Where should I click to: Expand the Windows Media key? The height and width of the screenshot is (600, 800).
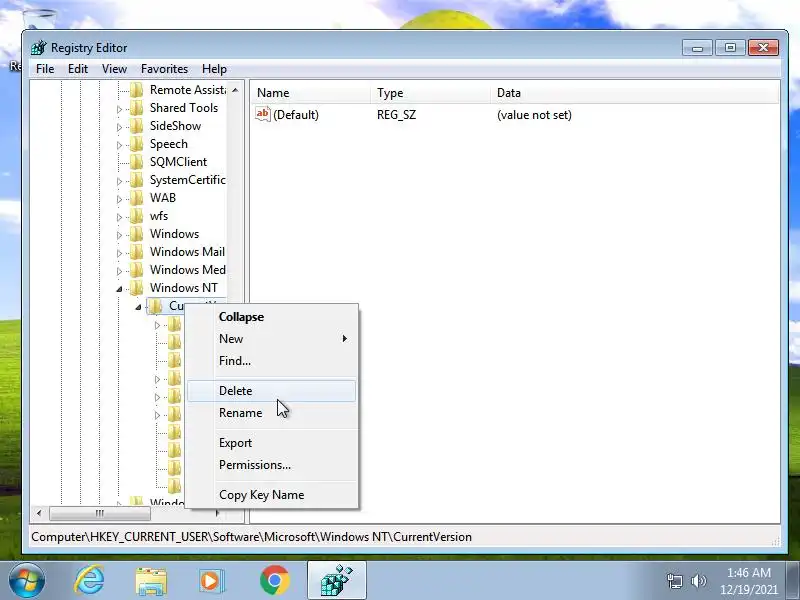tap(119, 270)
